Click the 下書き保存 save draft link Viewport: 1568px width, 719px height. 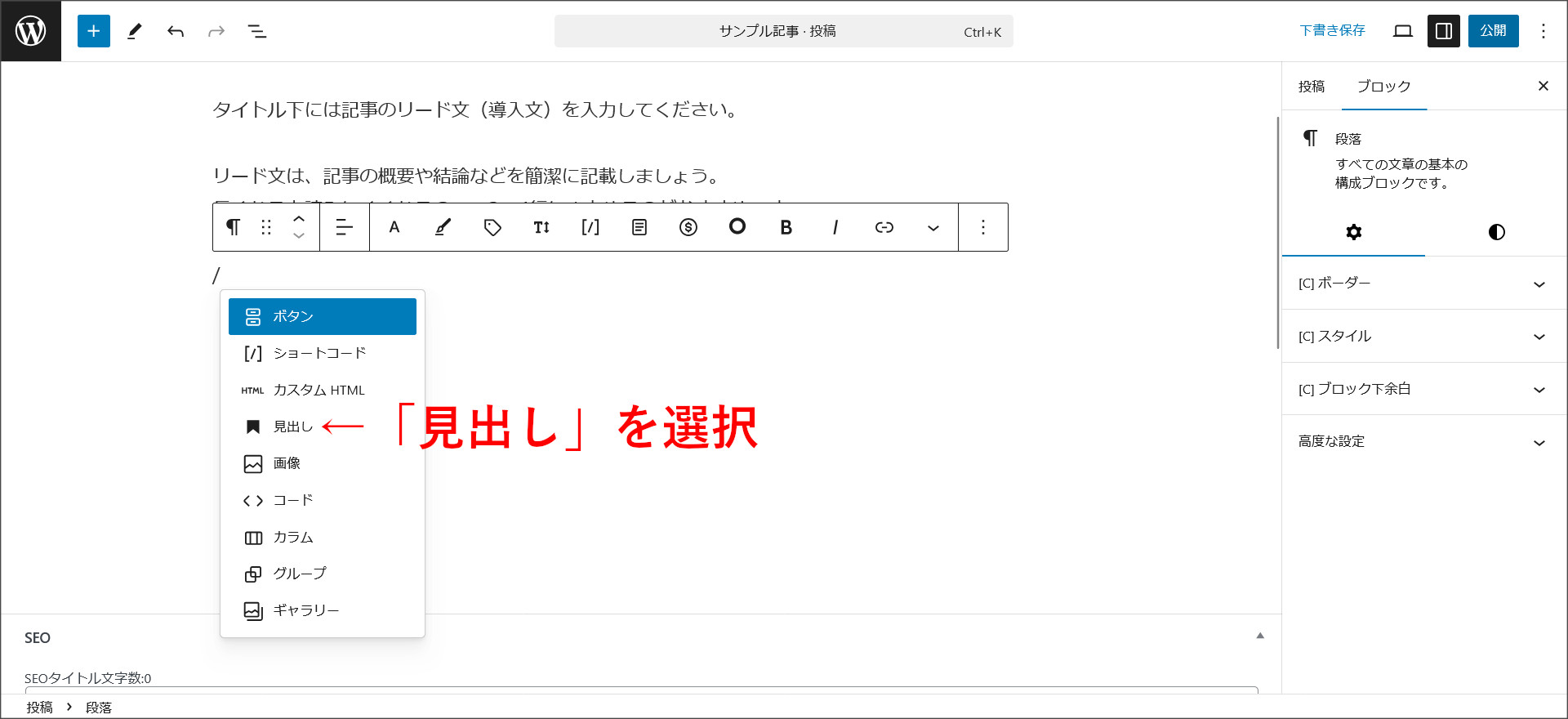(x=1332, y=31)
